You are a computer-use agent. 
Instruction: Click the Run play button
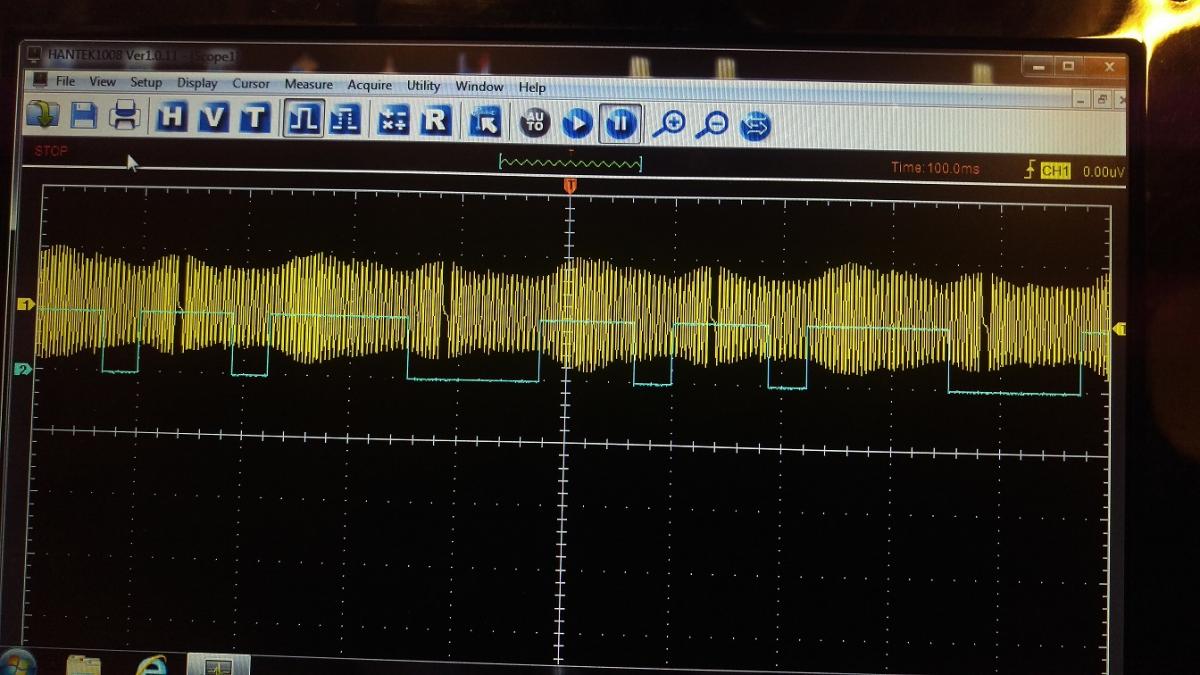(577, 123)
